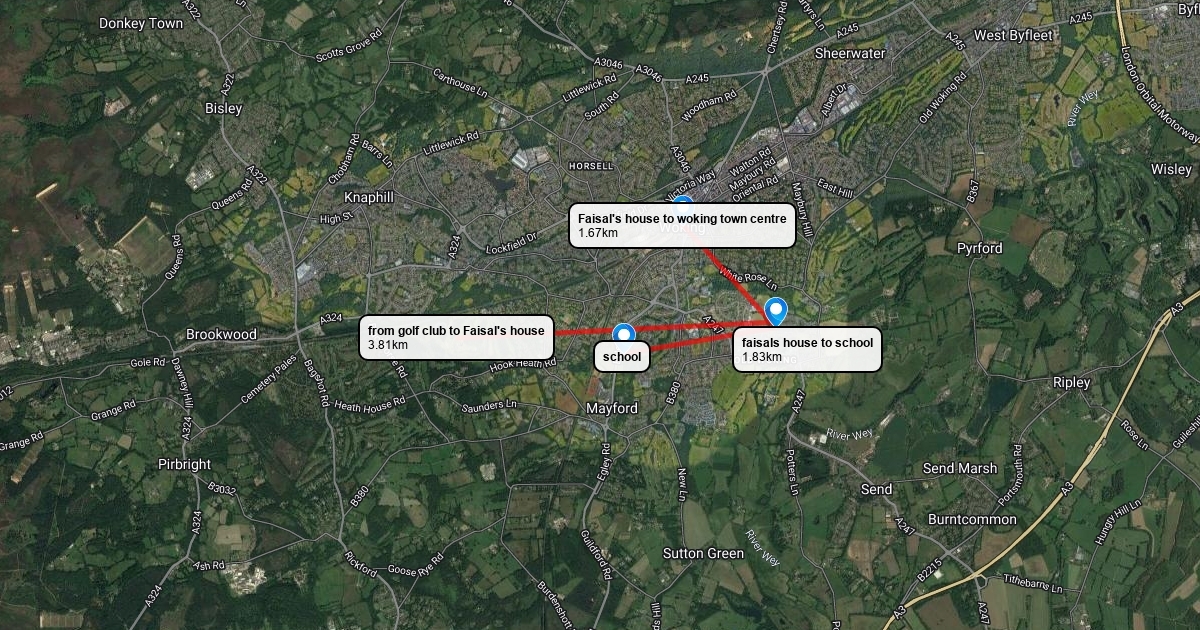Image resolution: width=1200 pixels, height=630 pixels.
Task: Click the red line between golf club label and school pin
Action: [583, 332]
